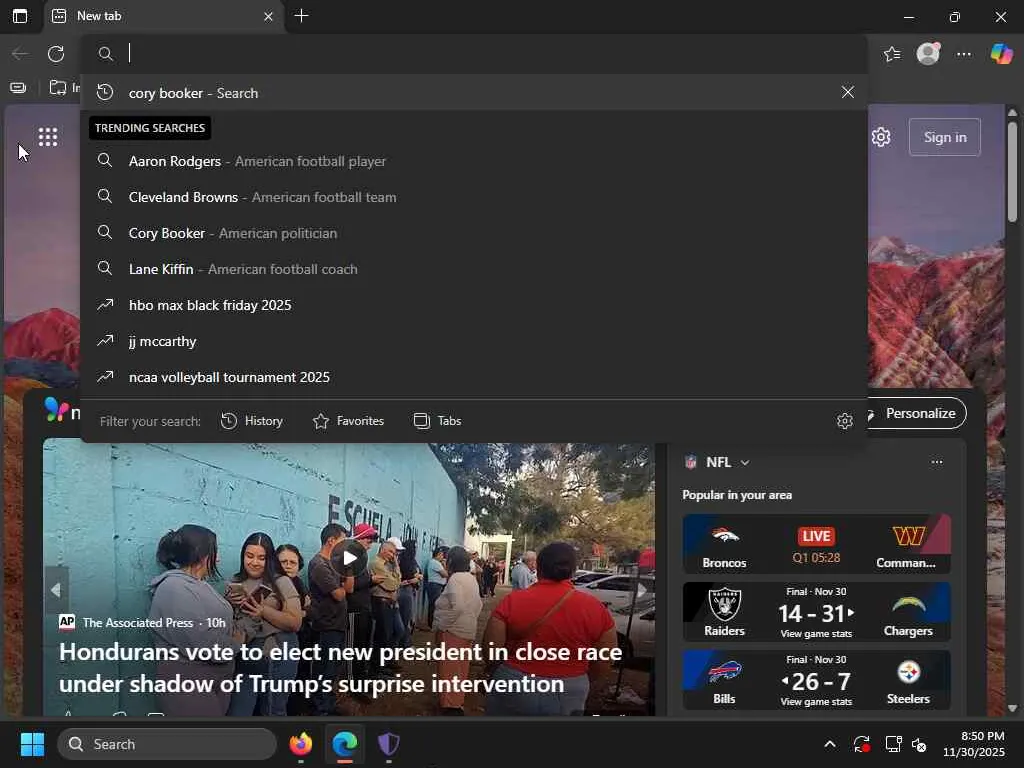Image resolution: width=1024 pixels, height=768 pixels.
Task: Go to previous news slide arrow
Action: 56,590
